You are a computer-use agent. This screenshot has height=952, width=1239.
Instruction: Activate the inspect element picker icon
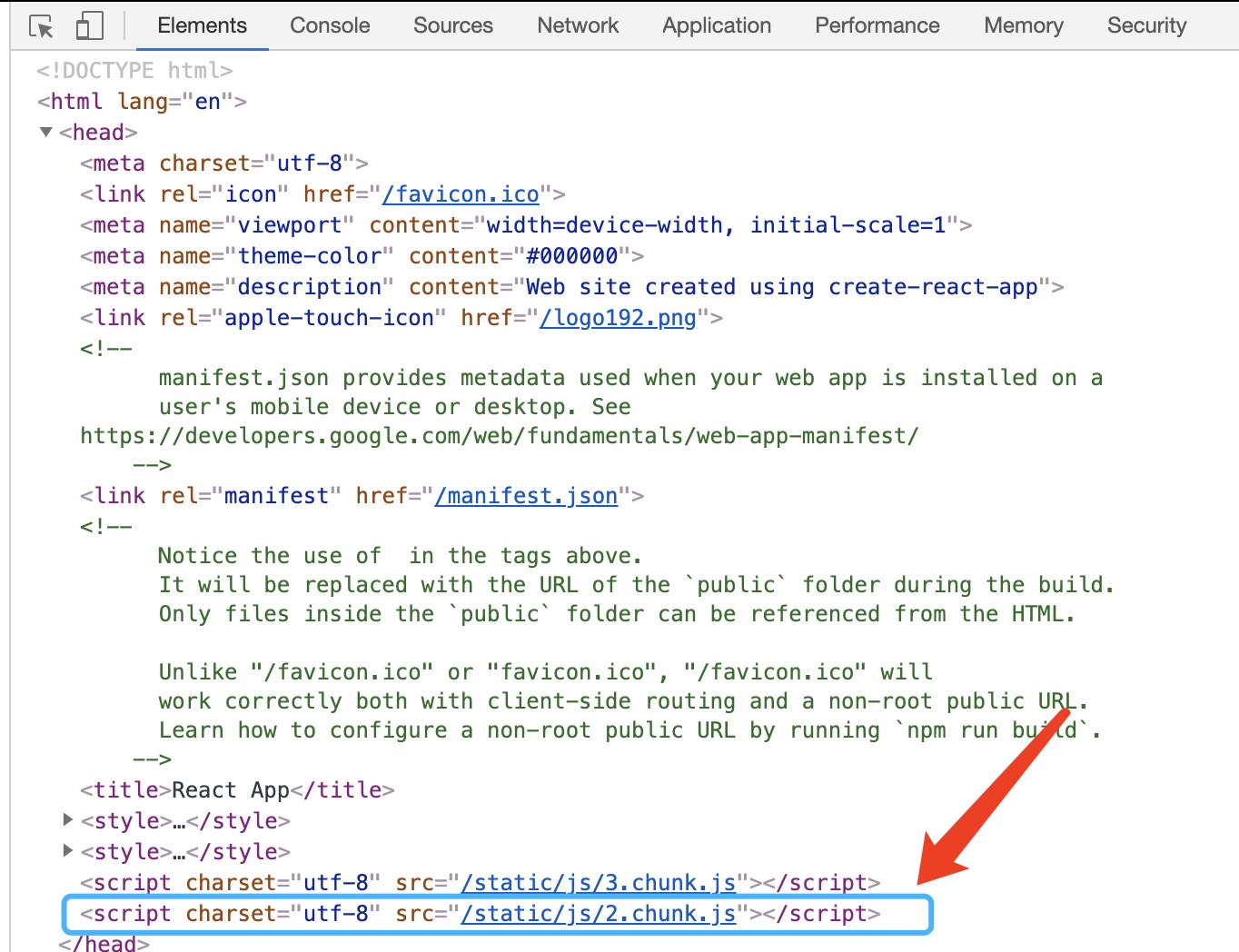(x=41, y=26)
